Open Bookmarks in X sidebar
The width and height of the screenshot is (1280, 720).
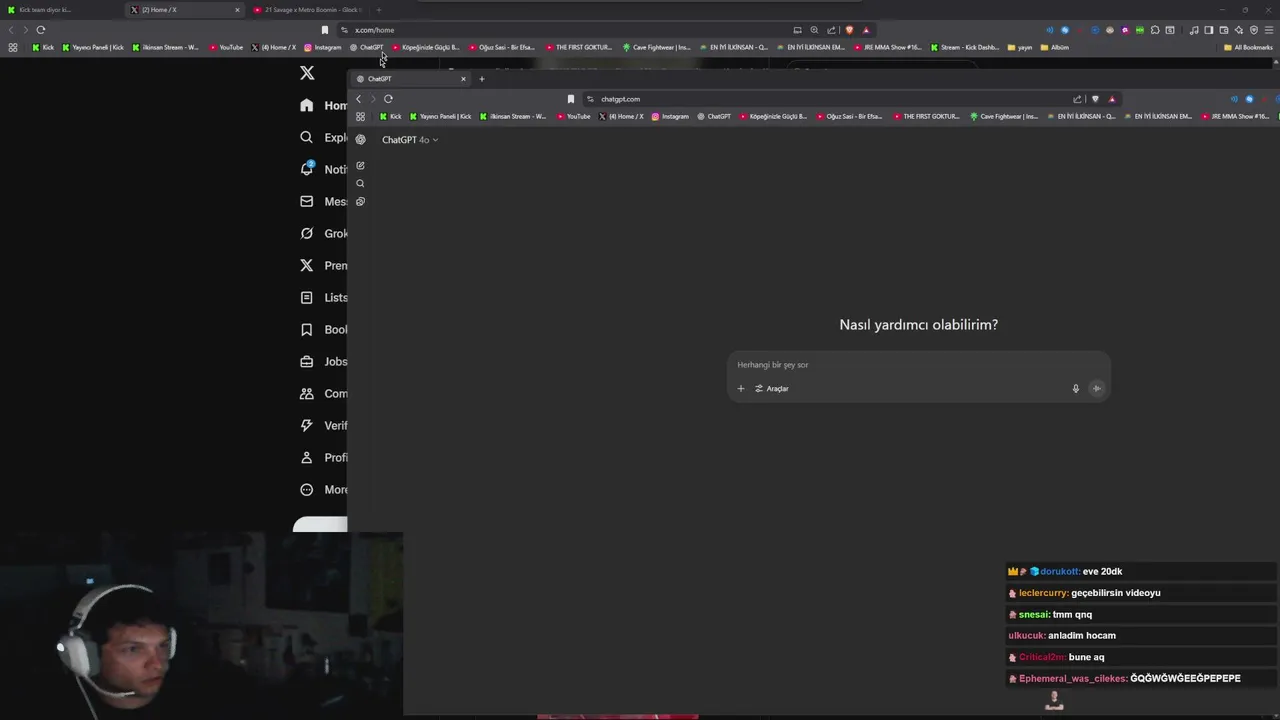tap(323, 329)
